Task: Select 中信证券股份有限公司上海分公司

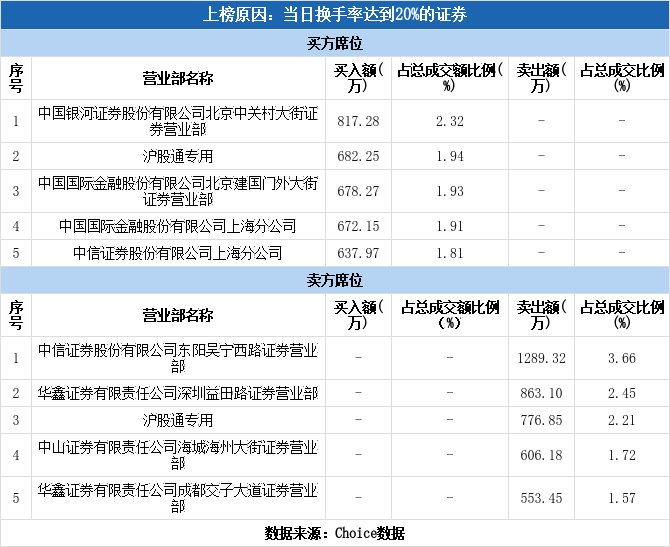Action: (x=178, y=253)
